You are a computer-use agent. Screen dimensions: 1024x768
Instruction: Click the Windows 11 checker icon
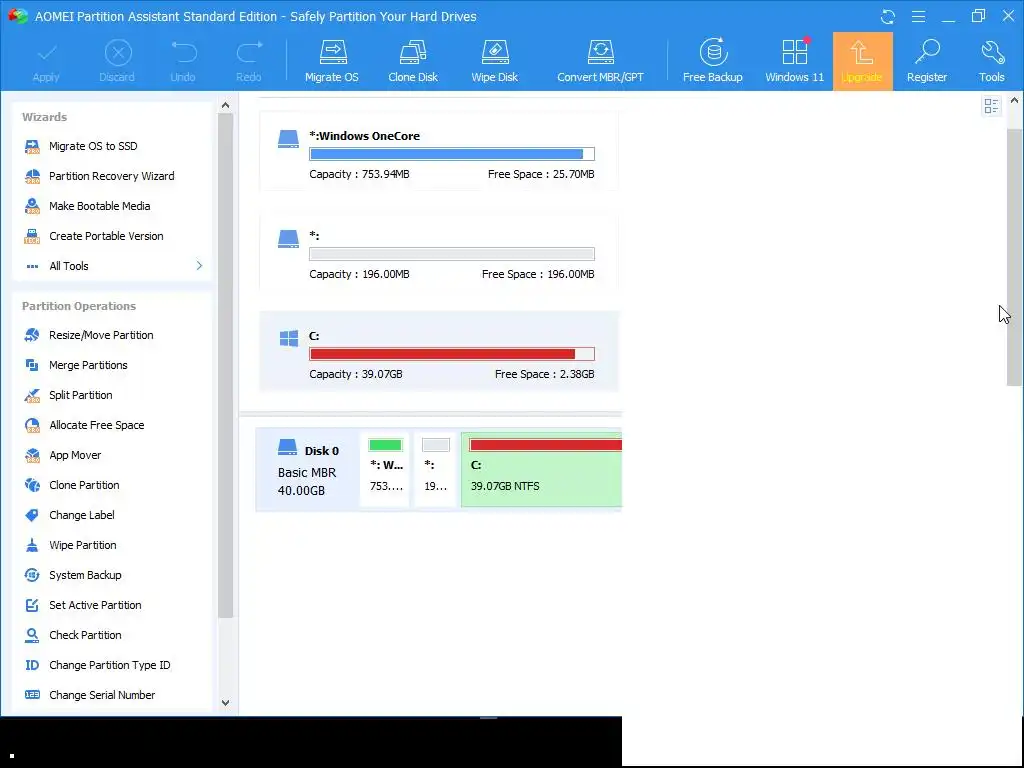pyautogui.click(x=794, y=61)
